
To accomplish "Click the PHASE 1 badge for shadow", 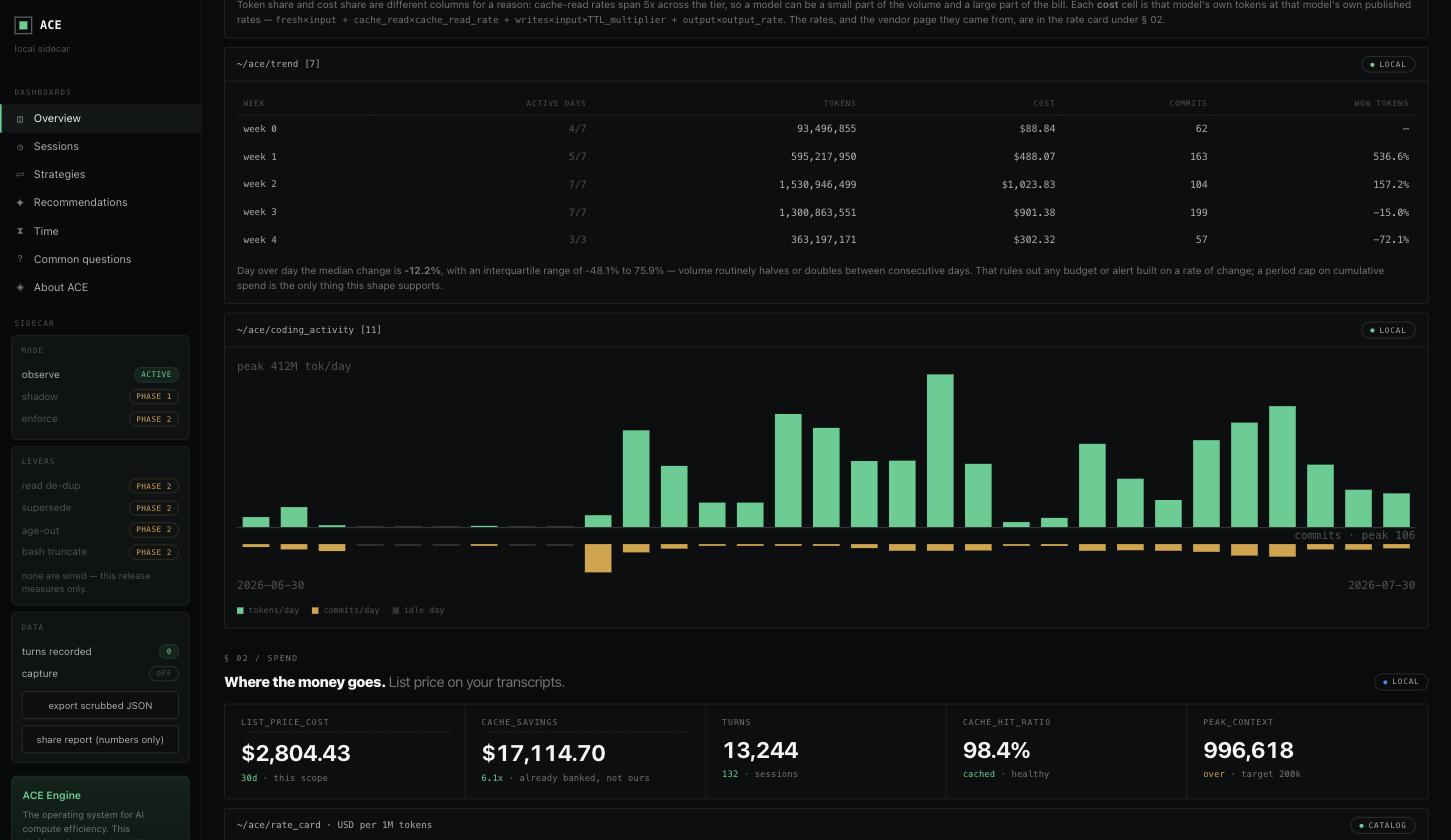I will click(x=154, y=397).
